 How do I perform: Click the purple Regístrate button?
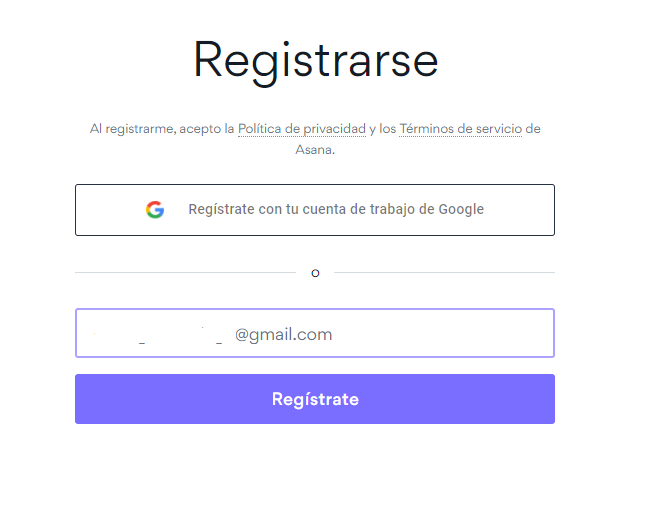[x=315, y=399]
